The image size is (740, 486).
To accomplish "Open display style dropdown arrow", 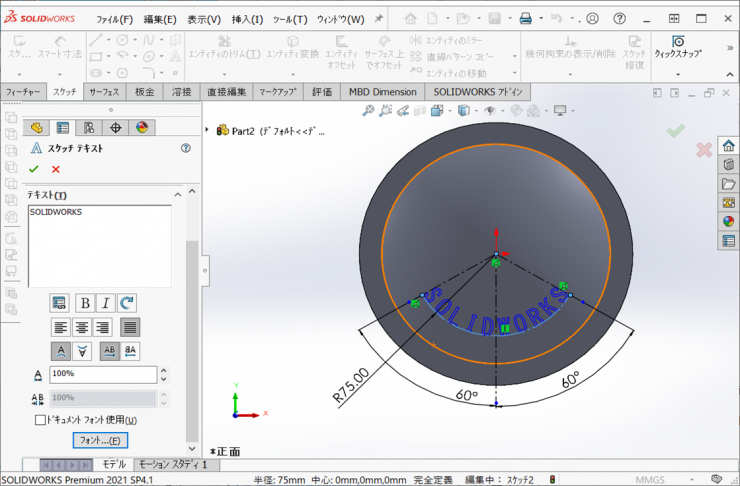I will coord(476,111).
